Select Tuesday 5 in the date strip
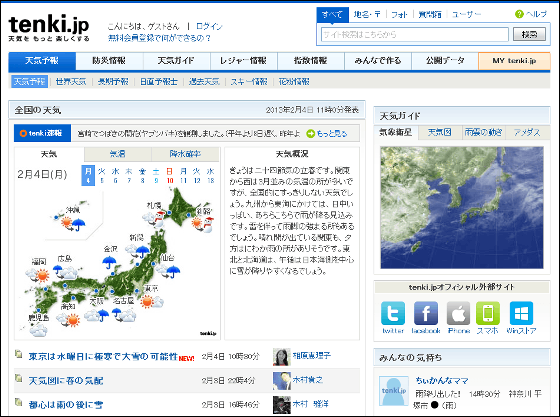 pos(102,176)
